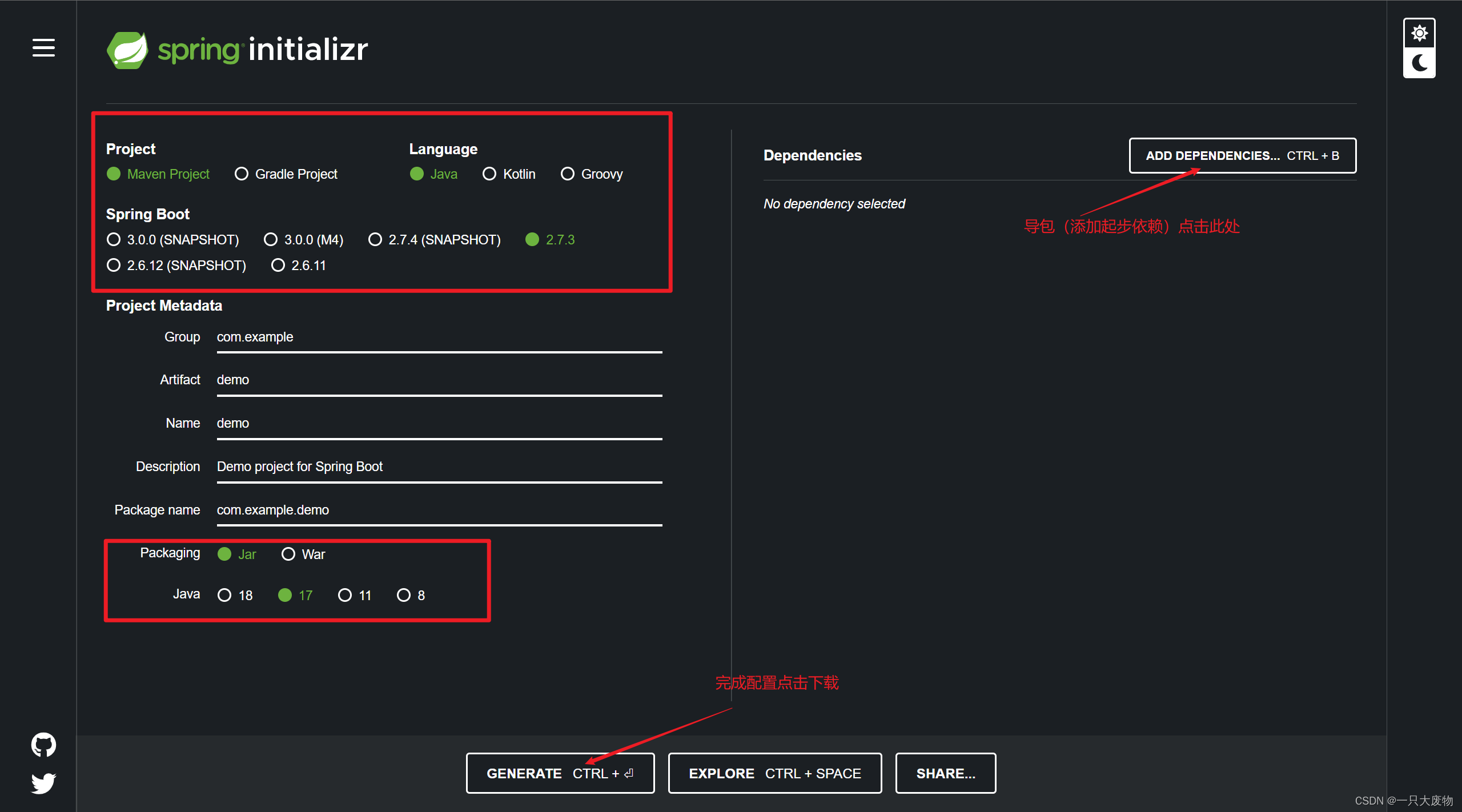Click 'No dependency selected' text

click(834, 204)
